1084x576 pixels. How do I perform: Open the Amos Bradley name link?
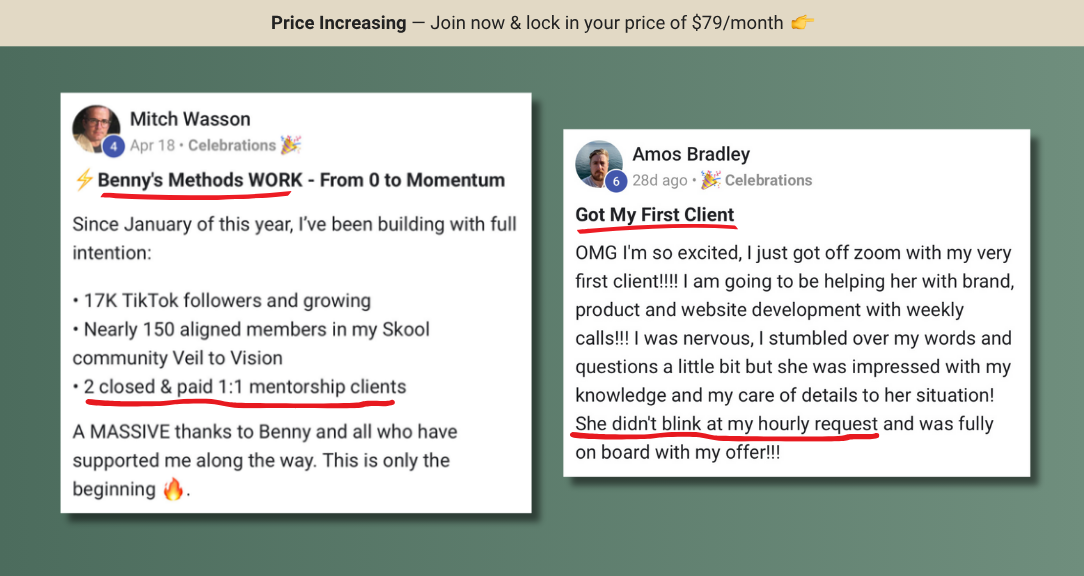click(x=691, y=154)
